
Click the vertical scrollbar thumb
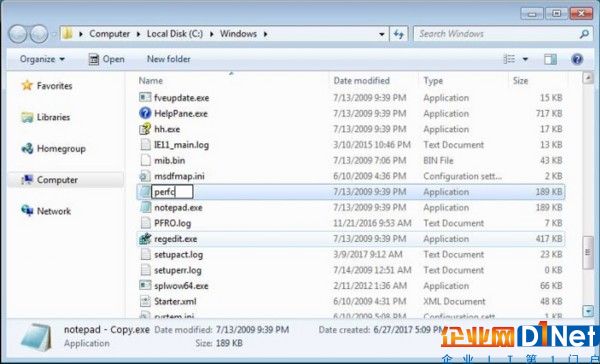587,252
